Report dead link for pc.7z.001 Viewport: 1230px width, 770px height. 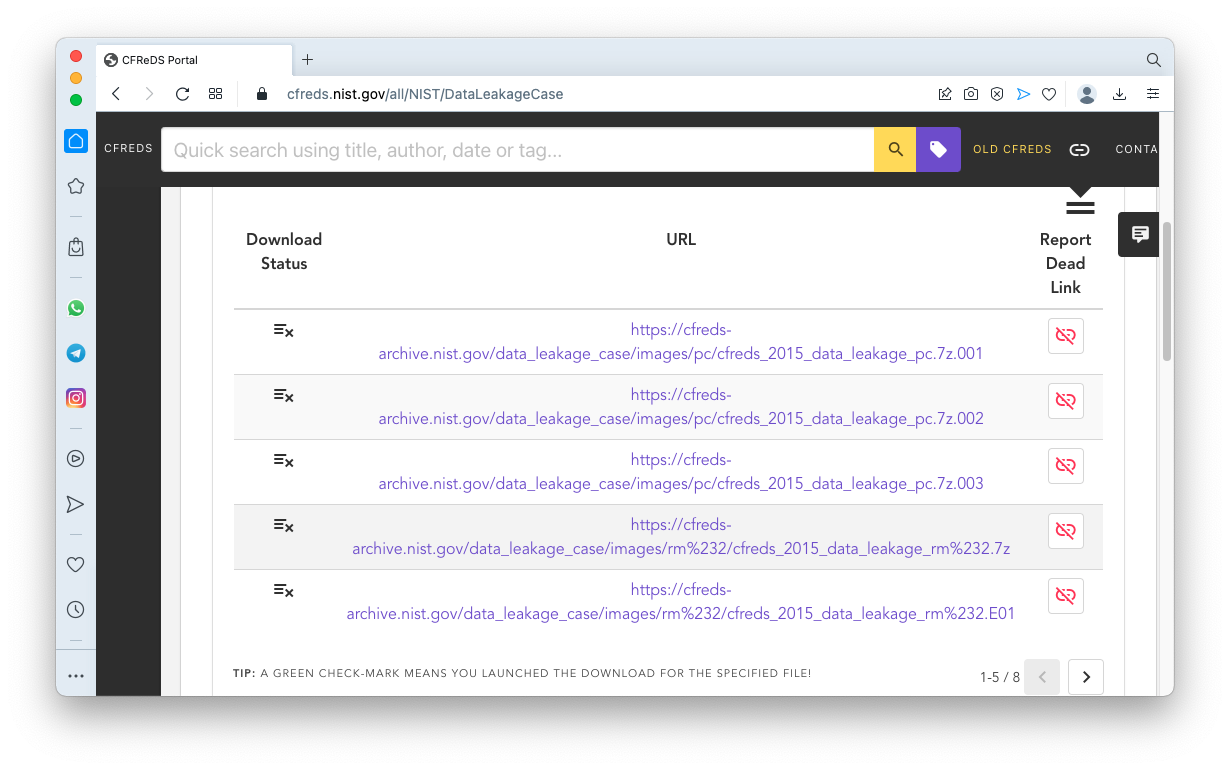click(x=1065, y=336)
